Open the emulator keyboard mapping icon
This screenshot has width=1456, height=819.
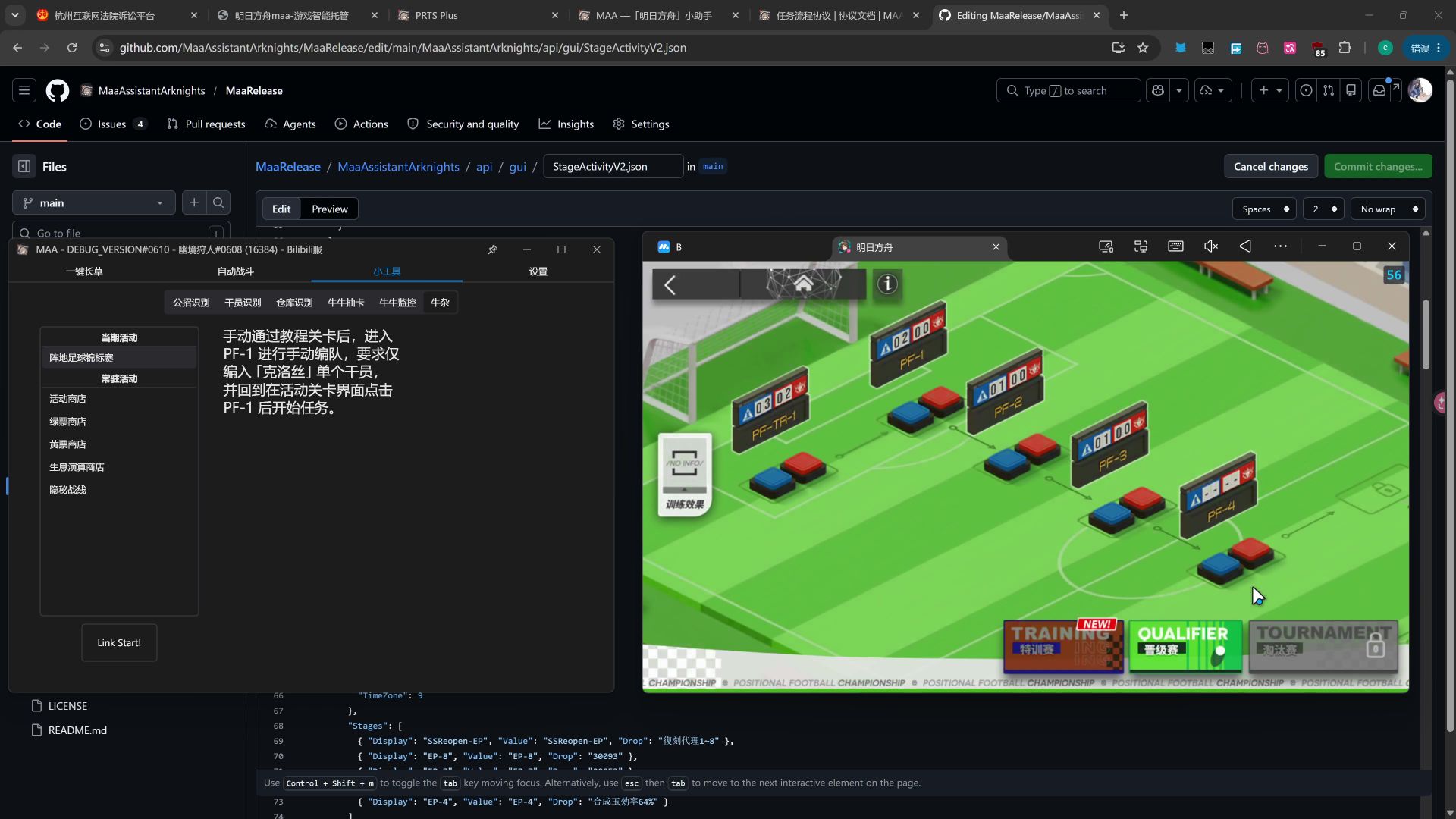pos(1175,246)
